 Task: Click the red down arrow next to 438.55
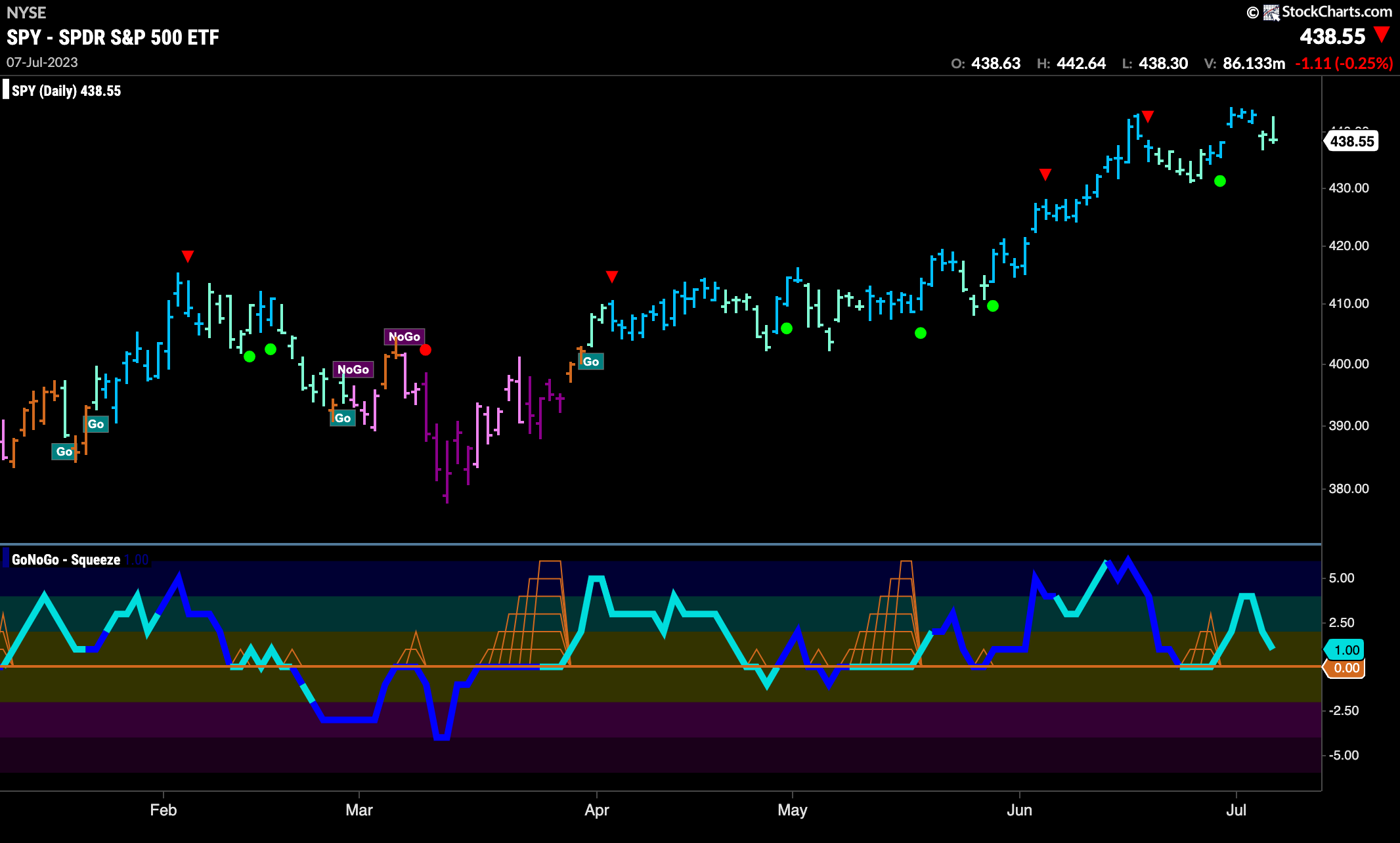pyautogui.click(x=1382, y=34)
